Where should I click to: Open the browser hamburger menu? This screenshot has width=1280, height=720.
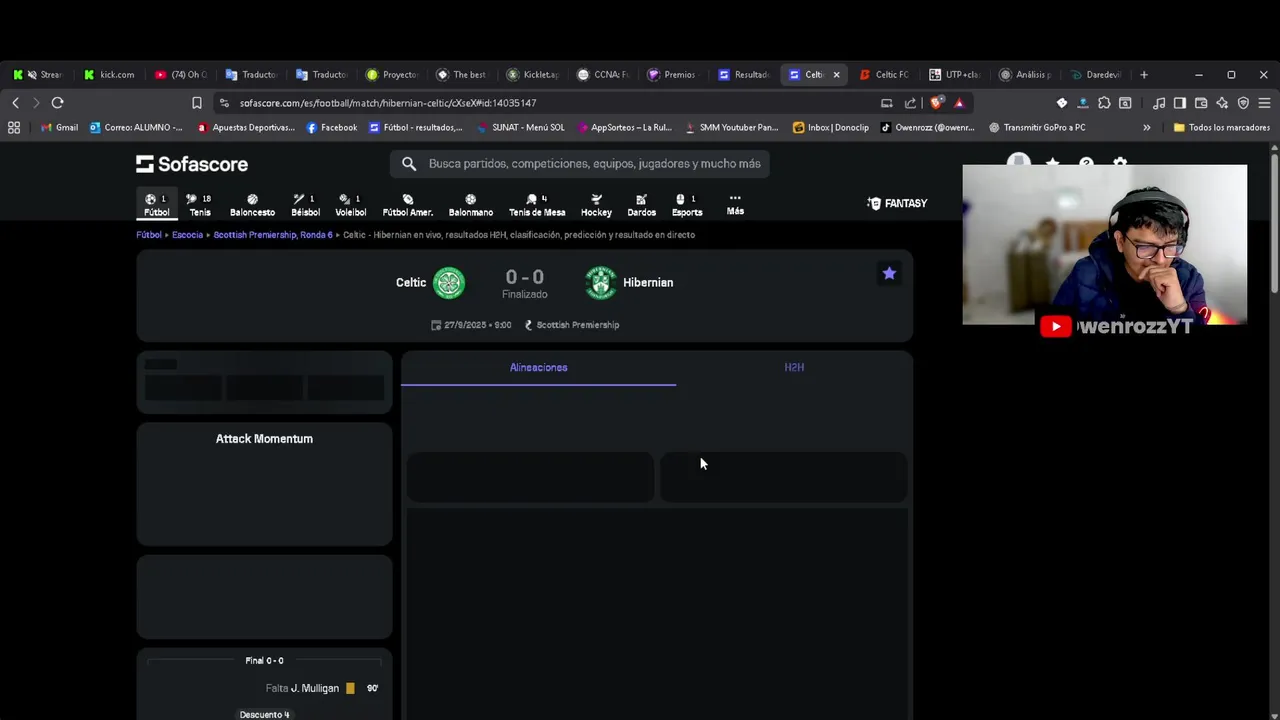coord(1264,103)
